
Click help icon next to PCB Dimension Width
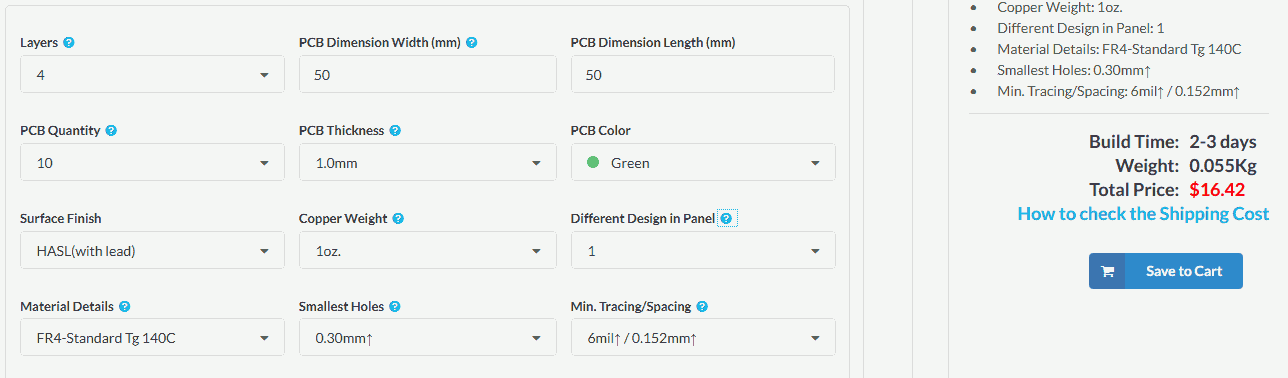tap(471, 43)
